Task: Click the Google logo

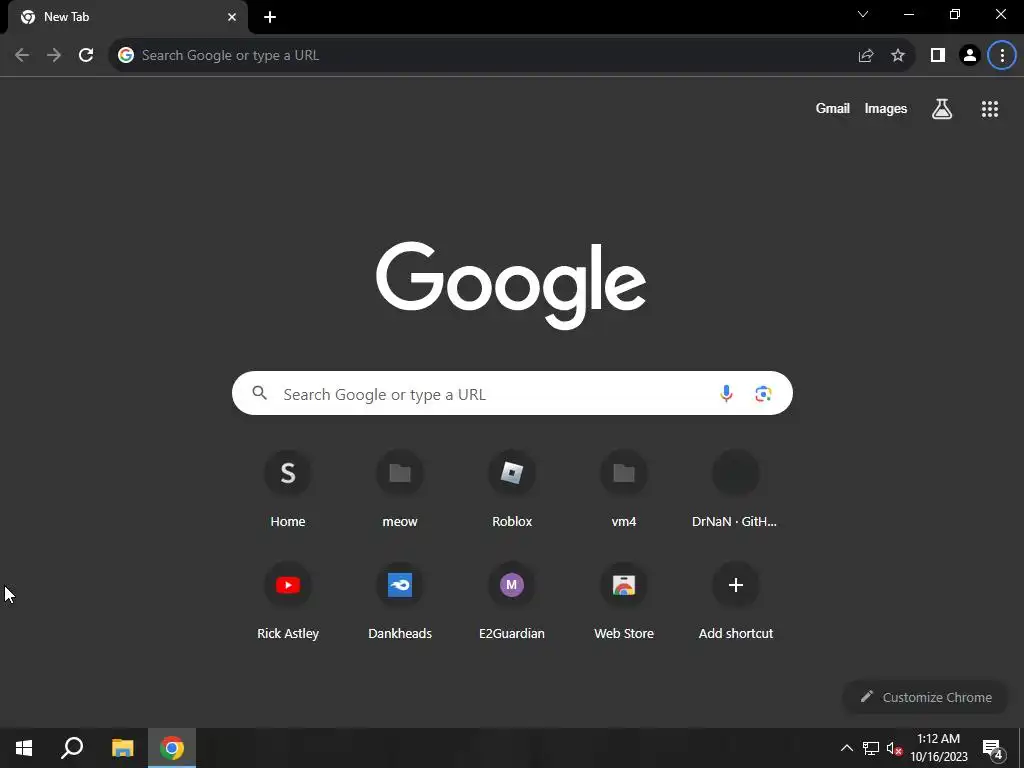Action: pyautogui.click(x=511, y=285)
